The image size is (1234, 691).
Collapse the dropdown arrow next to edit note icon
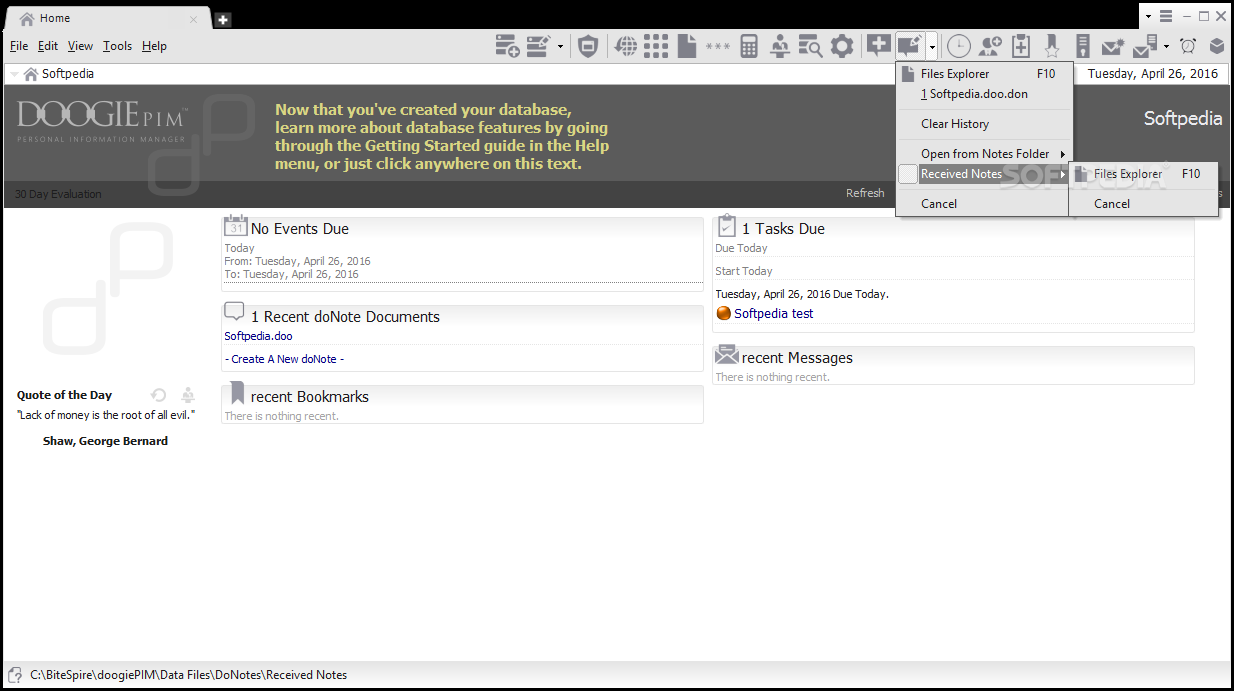tap(932, 46)
